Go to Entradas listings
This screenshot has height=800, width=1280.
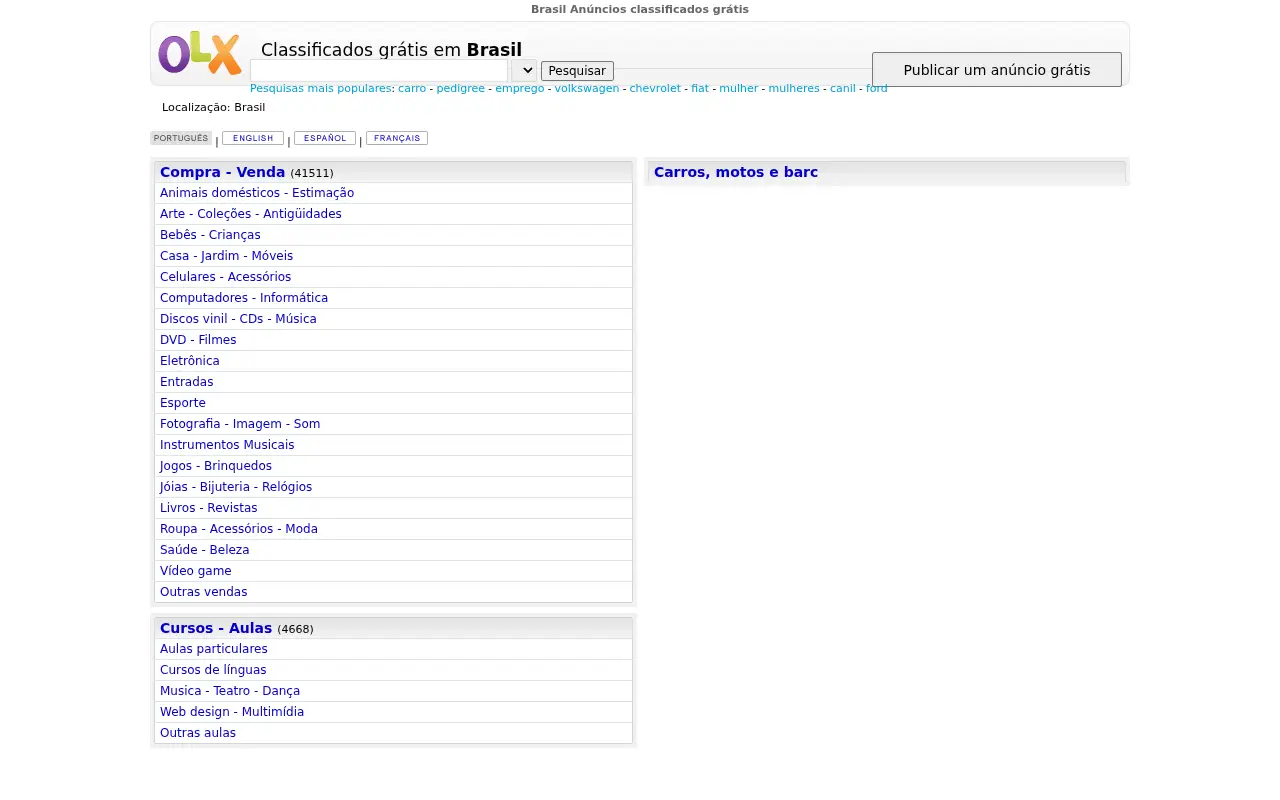[x=187, y=382]
